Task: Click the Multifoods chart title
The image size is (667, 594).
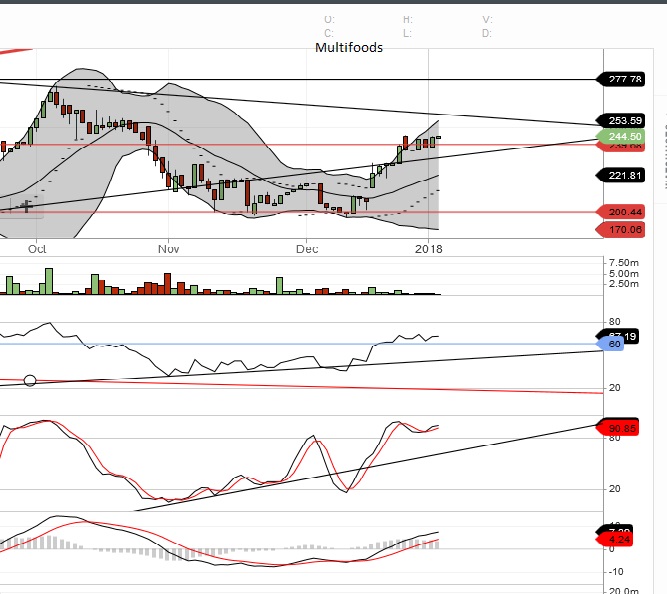Action: pos(349,47)
